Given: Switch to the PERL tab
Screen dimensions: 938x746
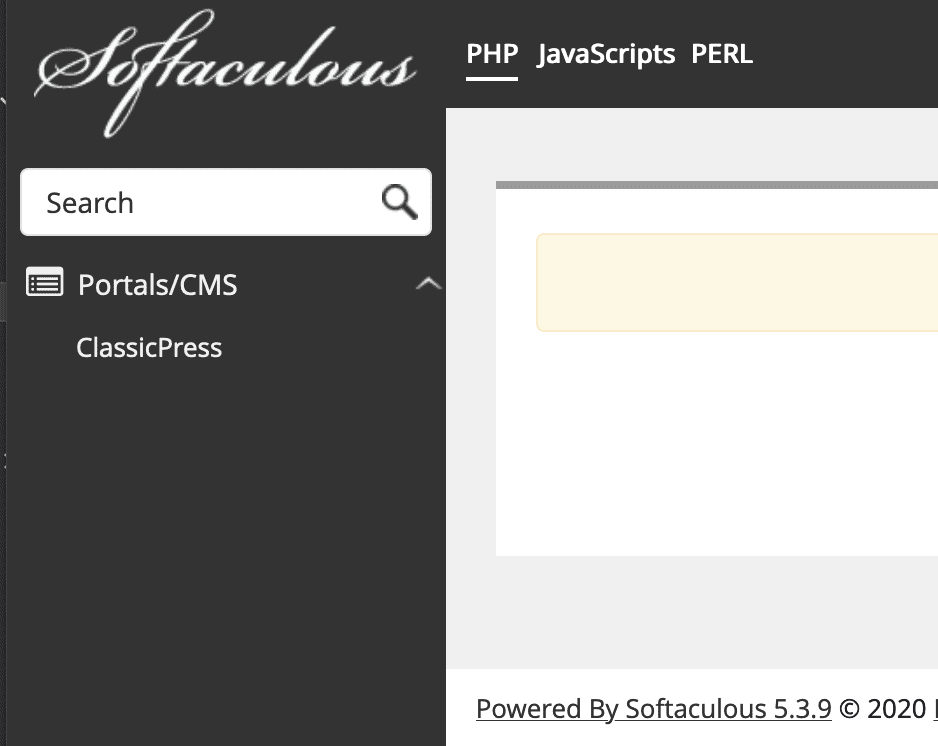Looking at the screenshot, I should pyautogui.click(x=722, y=54).
